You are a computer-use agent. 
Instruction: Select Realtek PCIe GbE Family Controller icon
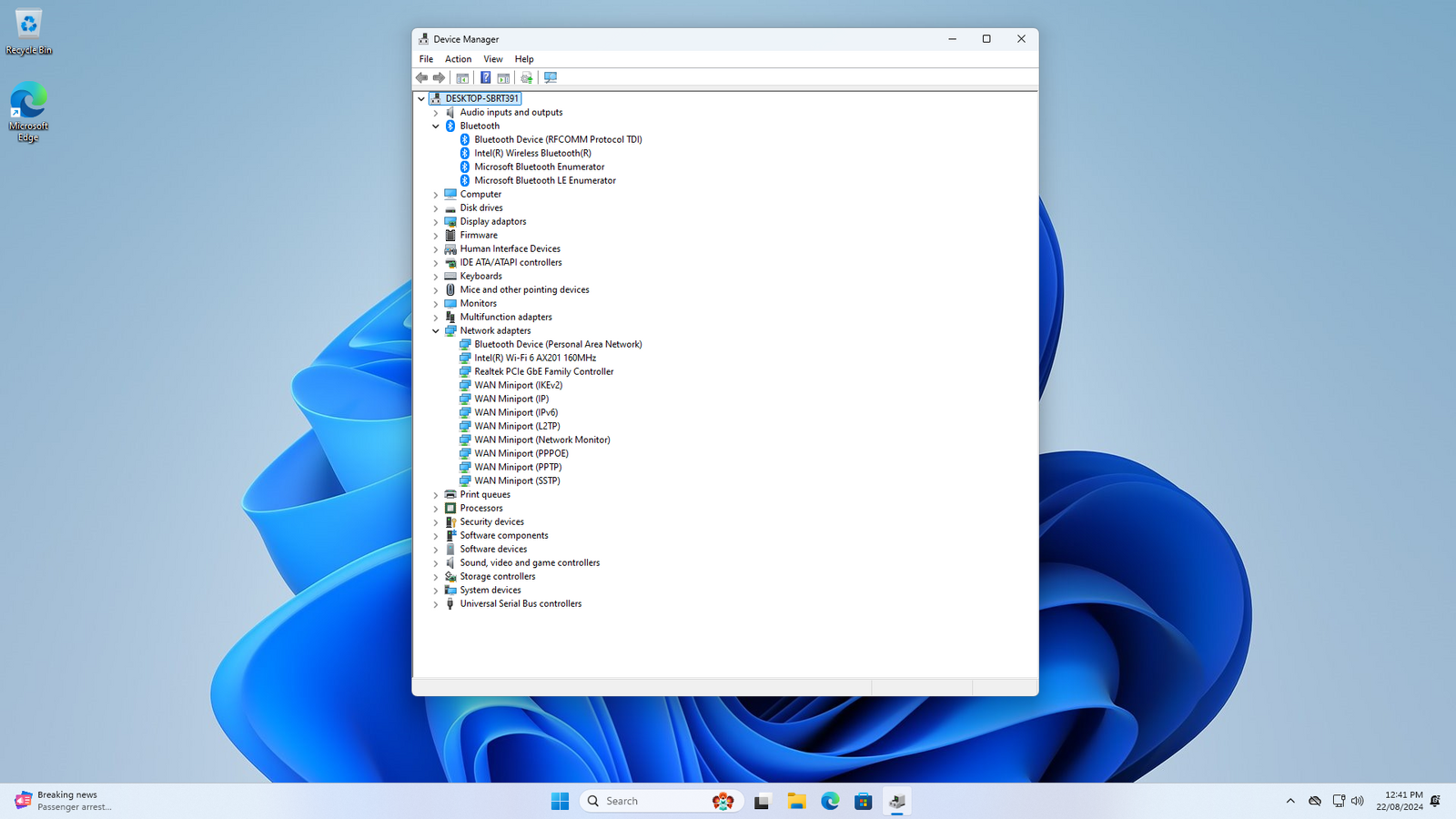(x=465, y=371)
